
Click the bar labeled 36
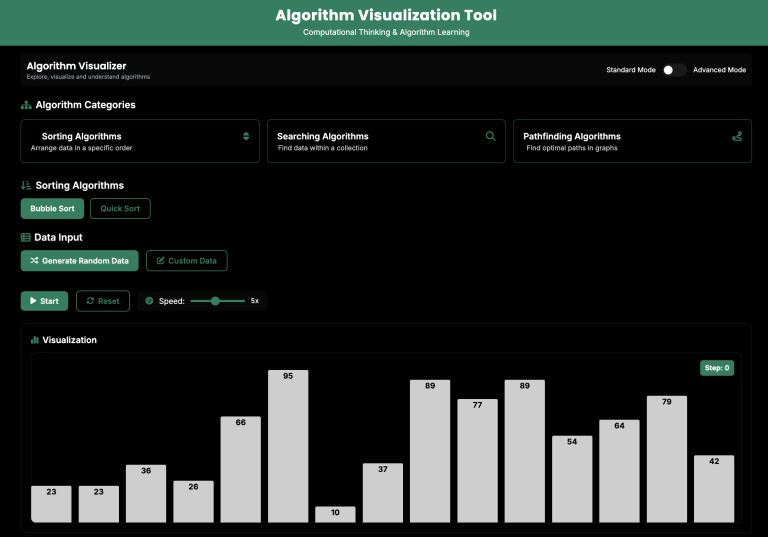pyautogui.click(x=146, y=493)
